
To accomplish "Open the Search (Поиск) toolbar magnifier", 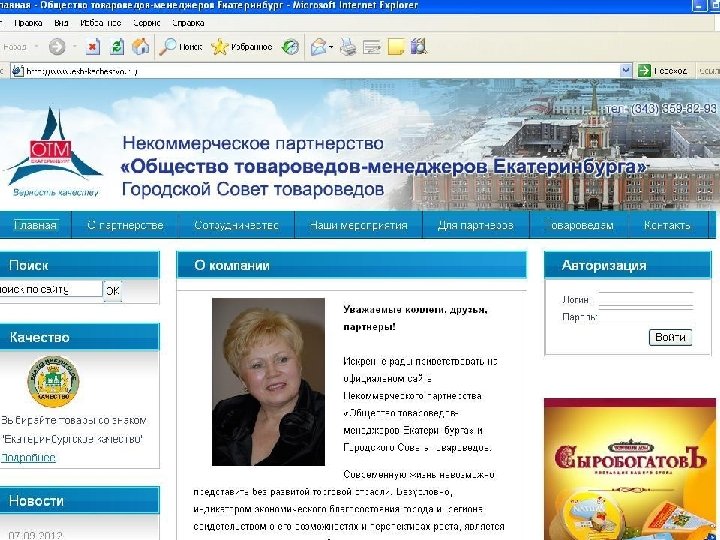I will point(180,47).
